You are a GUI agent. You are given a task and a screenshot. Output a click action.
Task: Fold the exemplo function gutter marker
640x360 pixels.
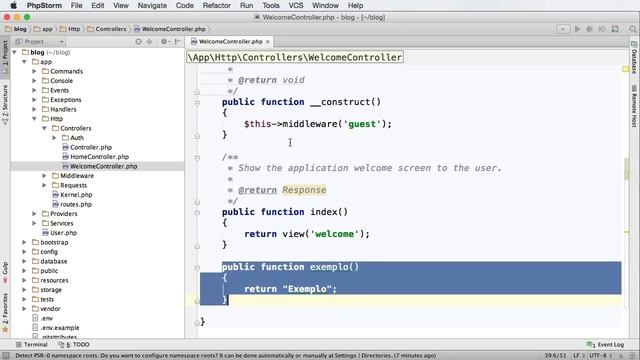click(x=197, y=268)
